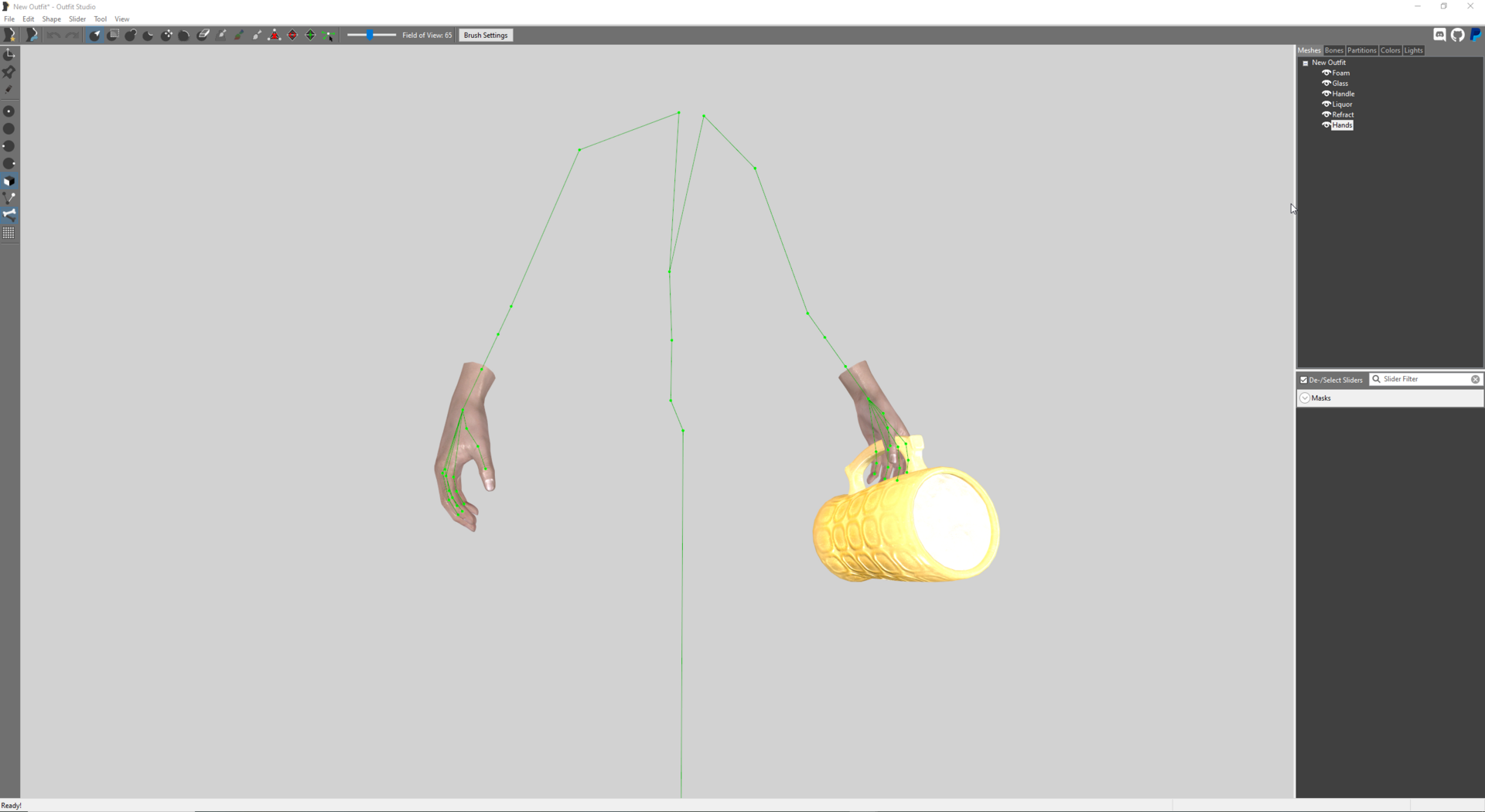Click the Redo arrow icon

[72, 35]
